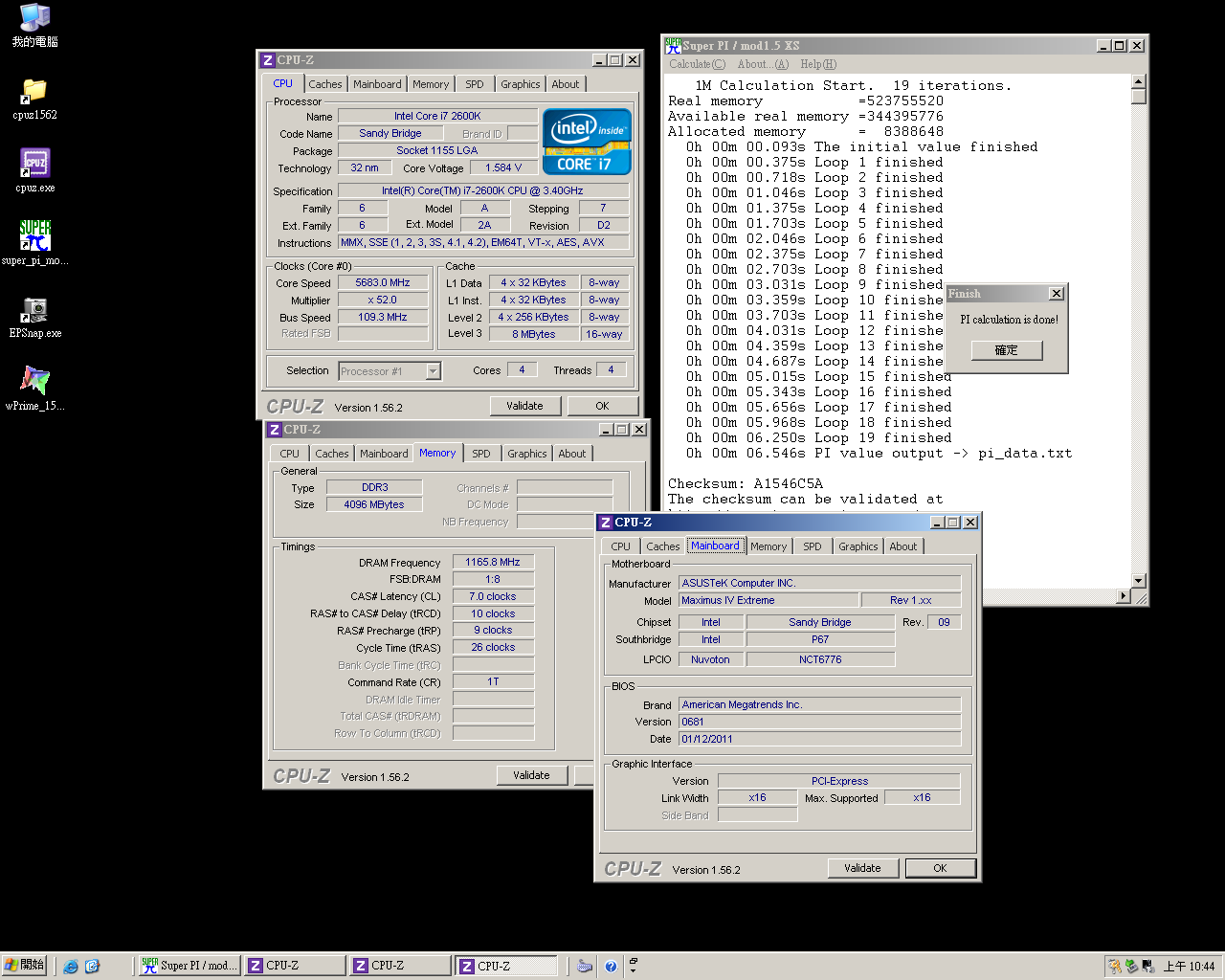Open the Start menu
The height and width of the screenshot is (980, 1225).
25,966
